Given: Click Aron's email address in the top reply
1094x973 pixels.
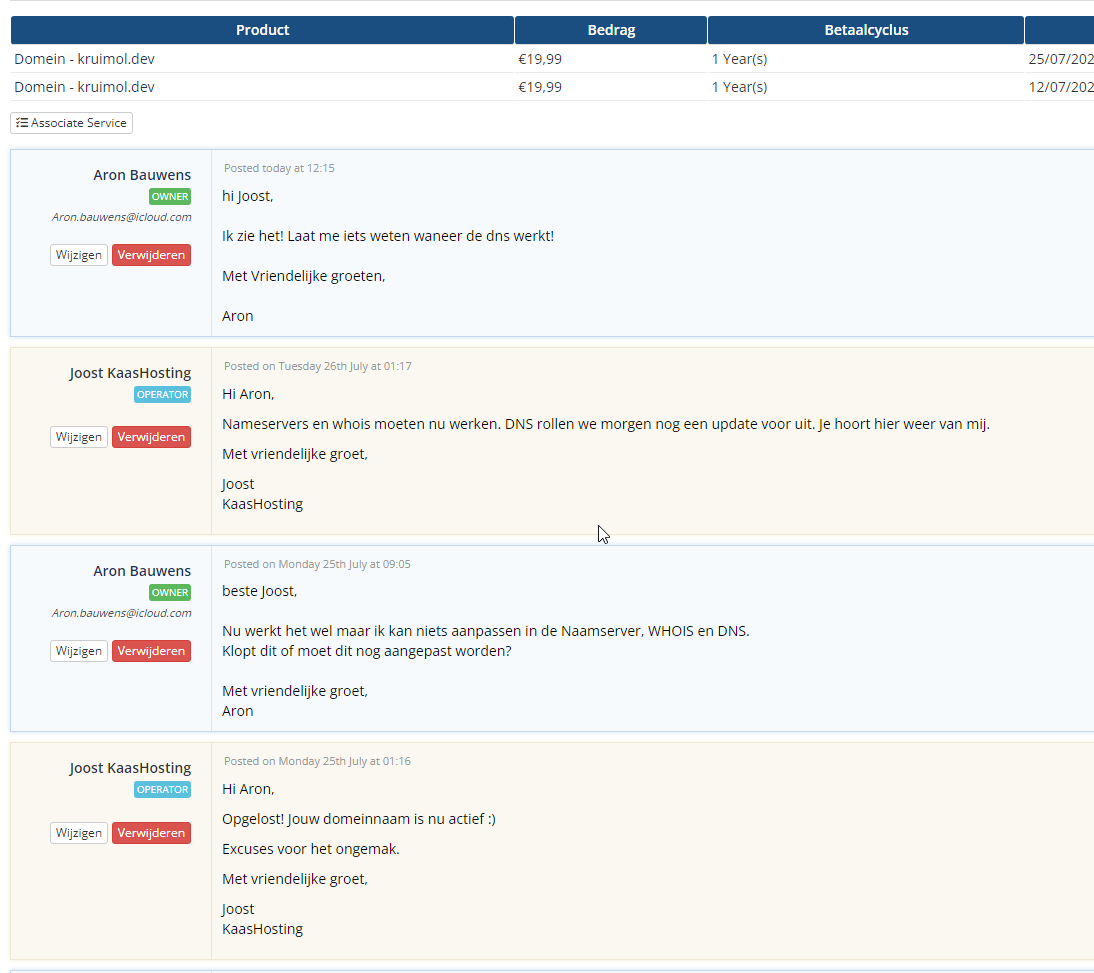Looking at the screenshot, I should tap(121, 217).
